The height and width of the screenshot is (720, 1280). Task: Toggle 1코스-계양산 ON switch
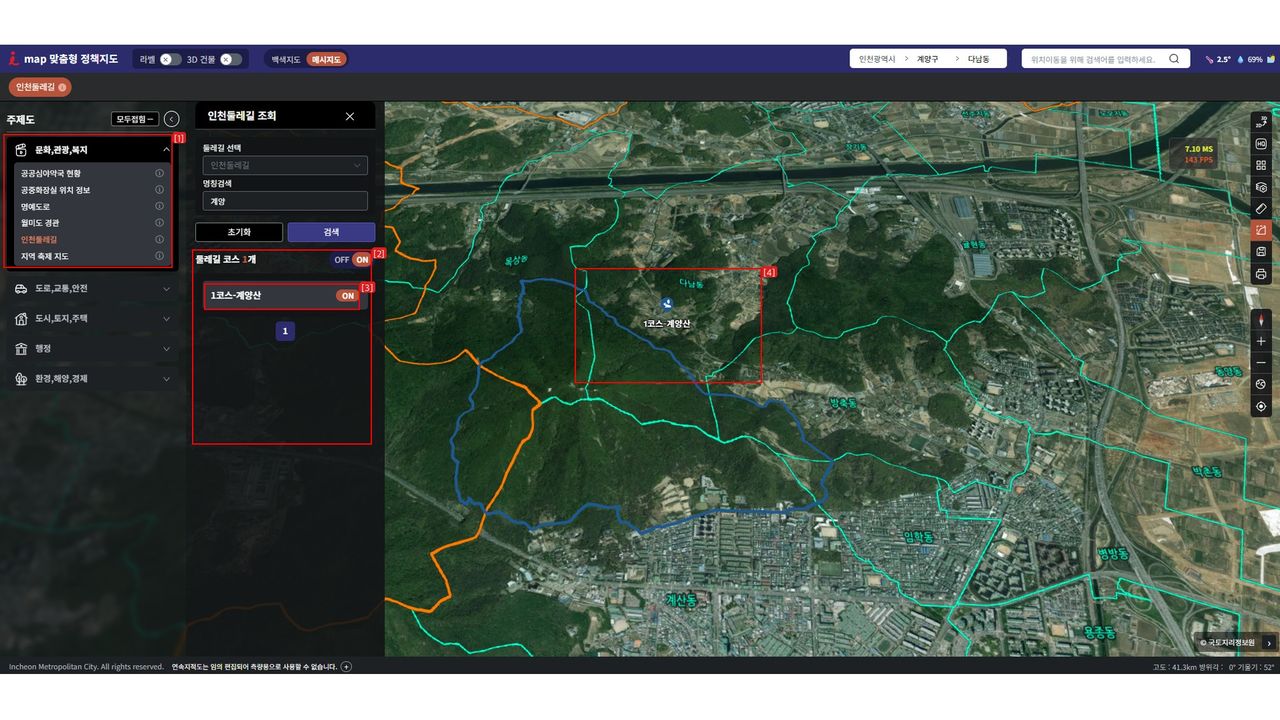tap(347, 296)
